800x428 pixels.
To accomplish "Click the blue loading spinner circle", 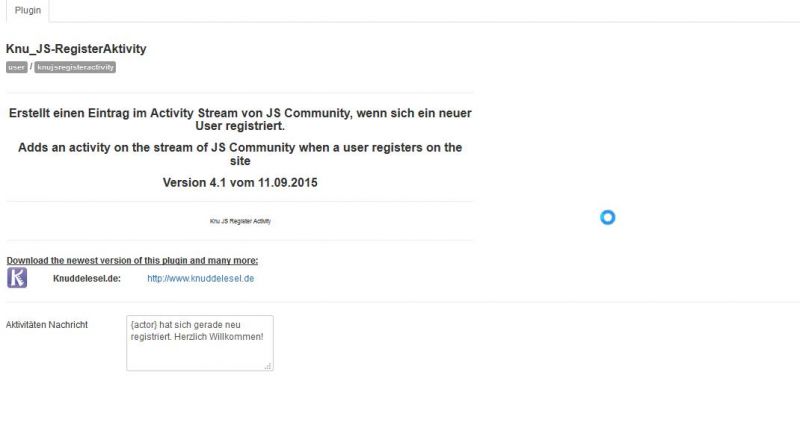I will pos(607,217).
